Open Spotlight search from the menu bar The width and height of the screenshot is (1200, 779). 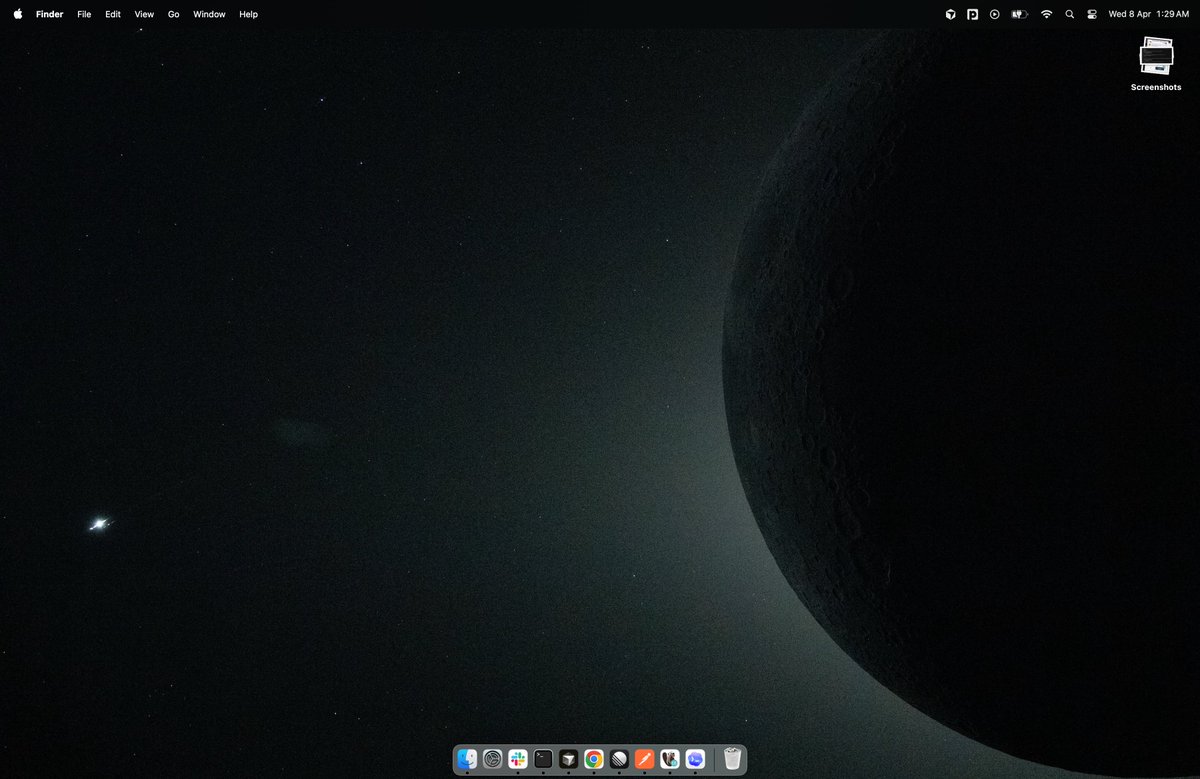(x=1070, y=14)
